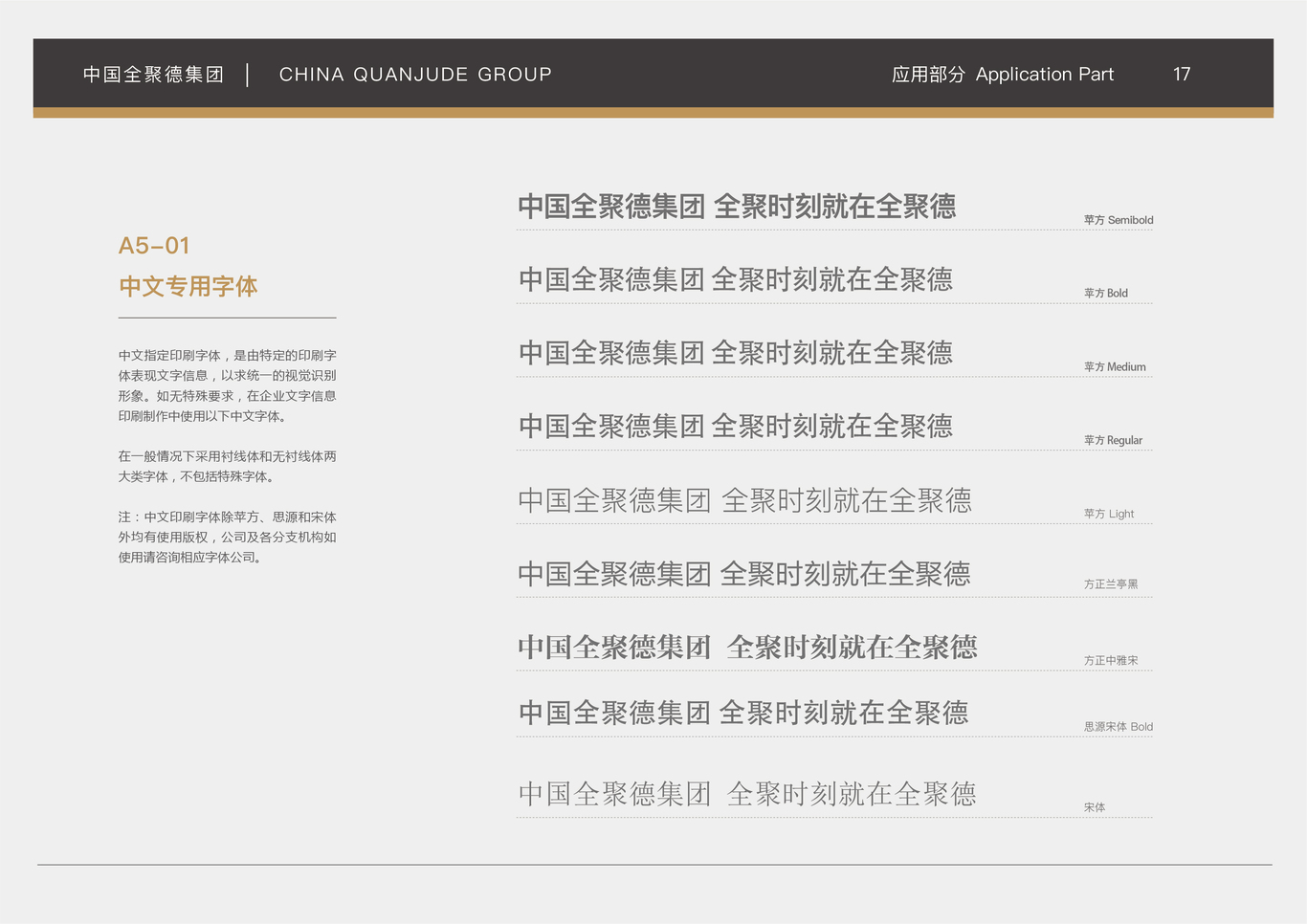The width and height of the screenshot is (1307, 924).
Task: Click the page number 17
Action: pos(1182,75)
